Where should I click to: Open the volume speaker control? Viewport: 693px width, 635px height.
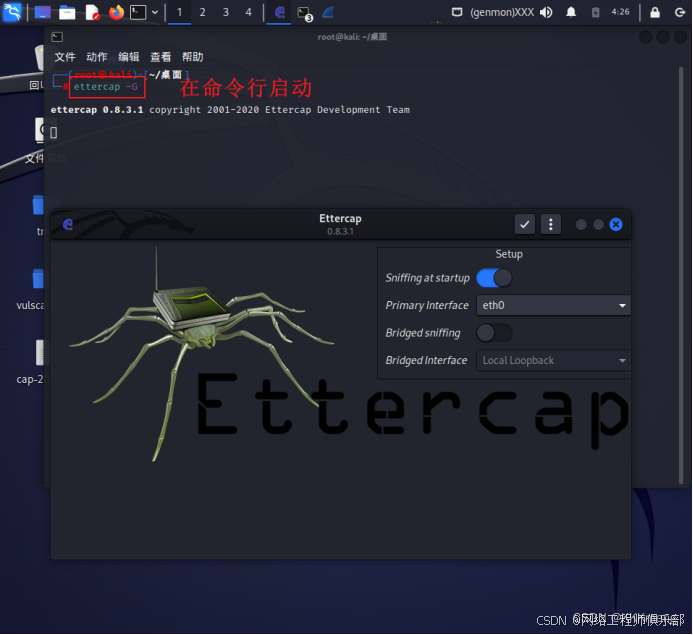coord(546,12)
